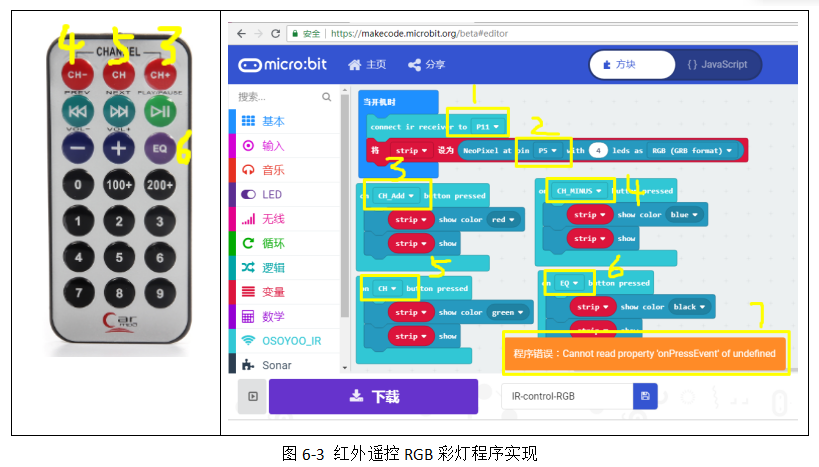Screen dimensions: 819x467
Task: Click the 100+ button on remote
Action: click(119, 185)
